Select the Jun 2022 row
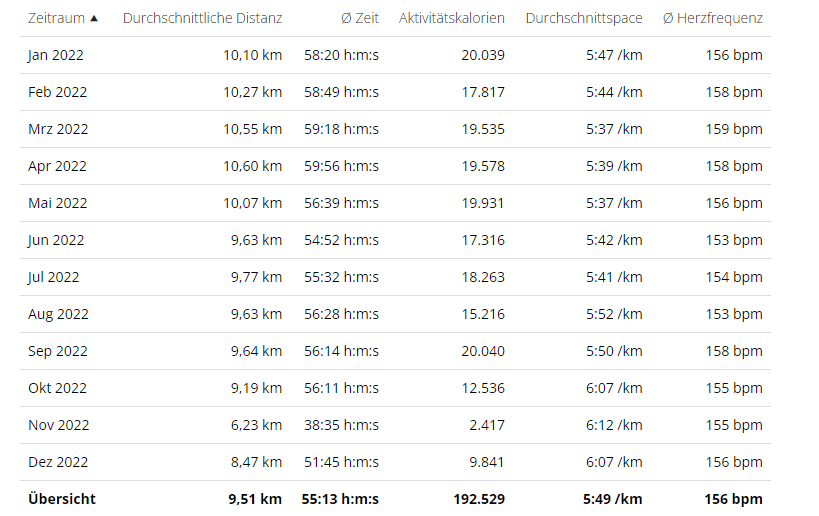The image size is (819, 516). [x=56, y=240]
